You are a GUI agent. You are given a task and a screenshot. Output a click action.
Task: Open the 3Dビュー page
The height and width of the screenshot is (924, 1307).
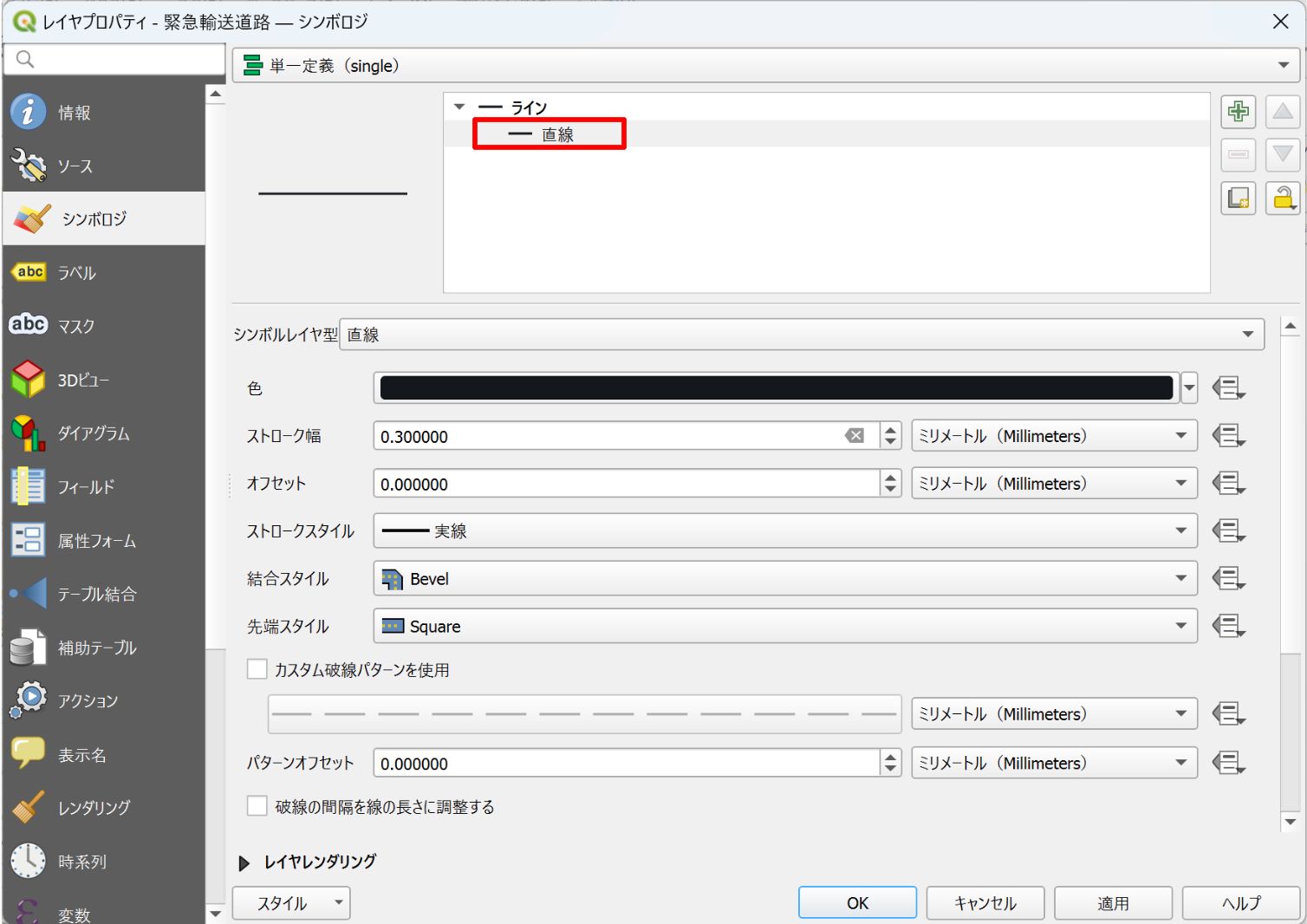point(104,380)
